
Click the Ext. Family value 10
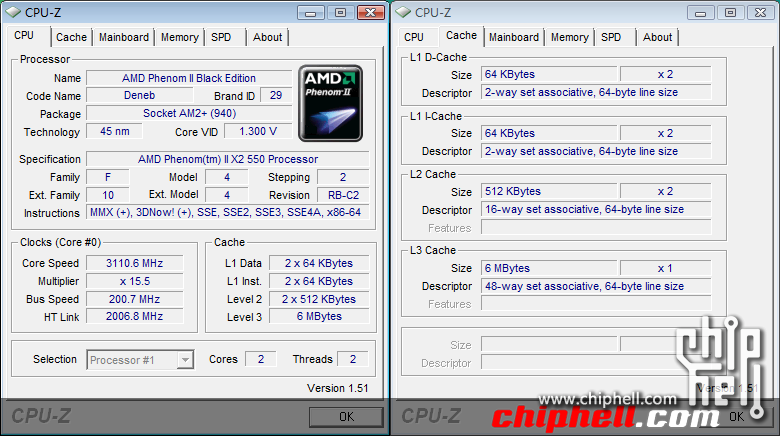pos(108,195)
